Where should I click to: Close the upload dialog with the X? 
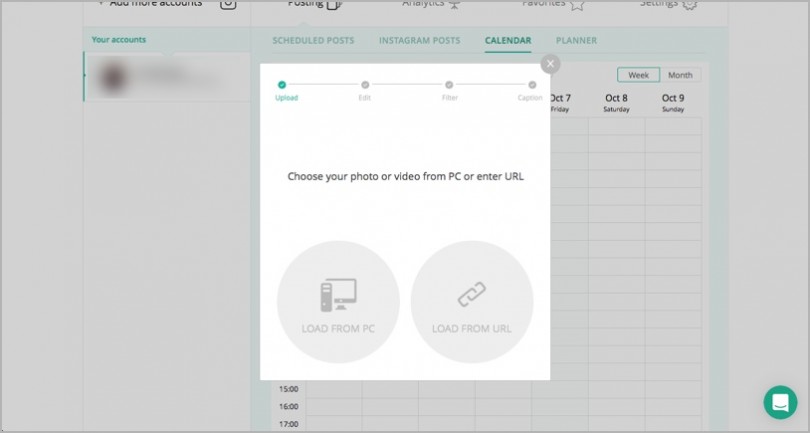(x=549, y=64)
